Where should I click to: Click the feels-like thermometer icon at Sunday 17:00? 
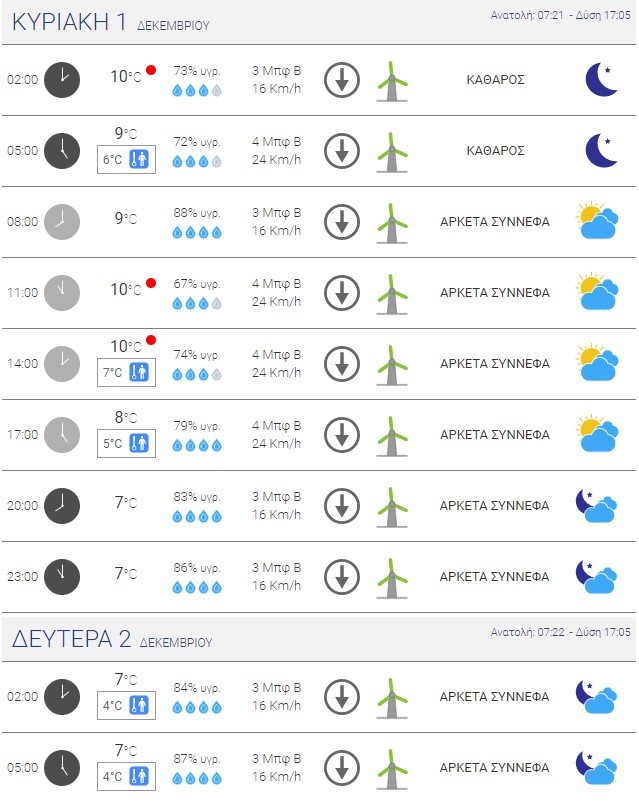click(x=139, y=444)
